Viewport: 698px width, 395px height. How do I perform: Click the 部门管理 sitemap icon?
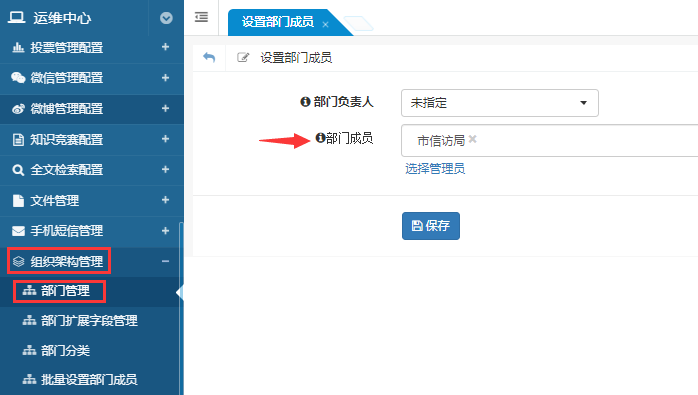[x=29, y=291]
